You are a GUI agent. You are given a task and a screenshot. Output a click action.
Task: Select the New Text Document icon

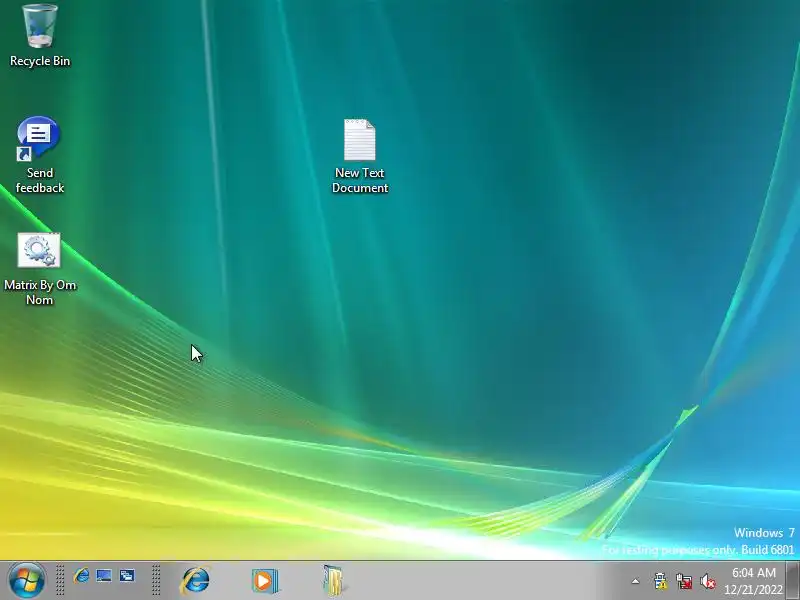point(360,139)
